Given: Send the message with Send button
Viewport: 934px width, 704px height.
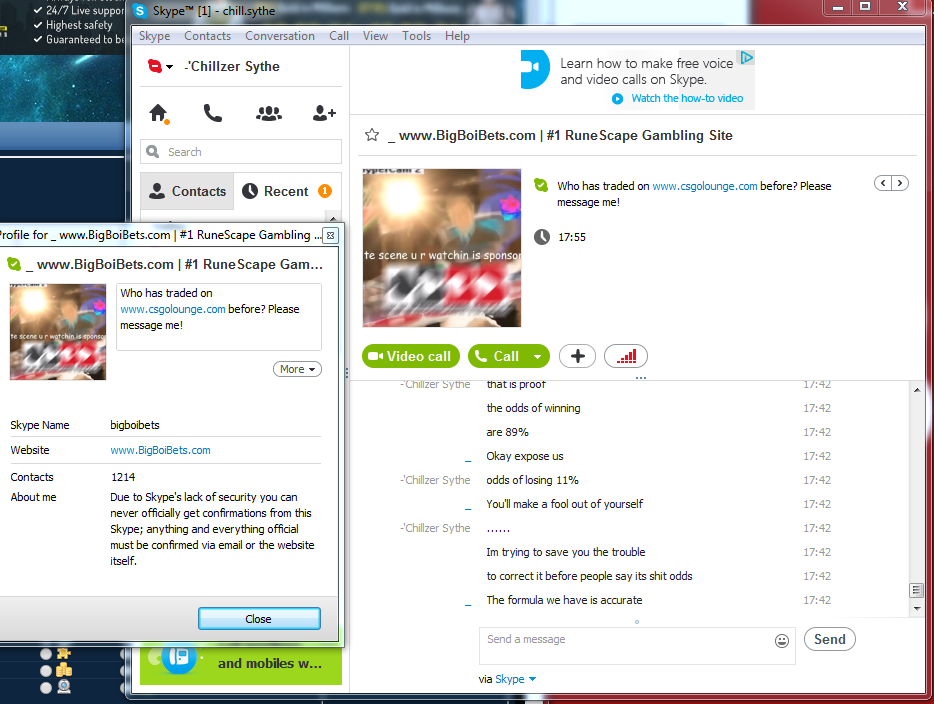Looking at the screenshot, I should point(830,639).
